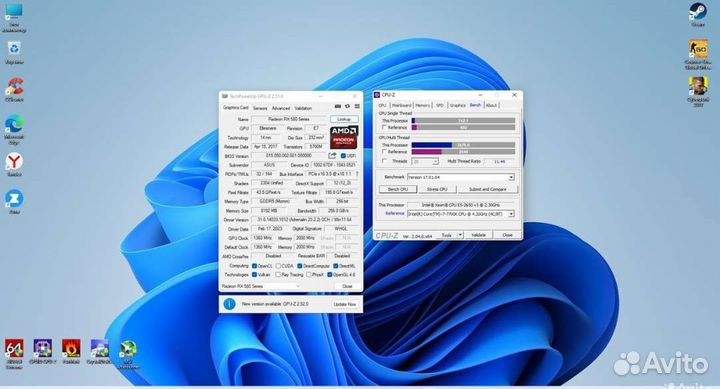Open the Threads count dropdown in CPU-Z
Viewport: 720px width, 389px height.
point(425,162)
